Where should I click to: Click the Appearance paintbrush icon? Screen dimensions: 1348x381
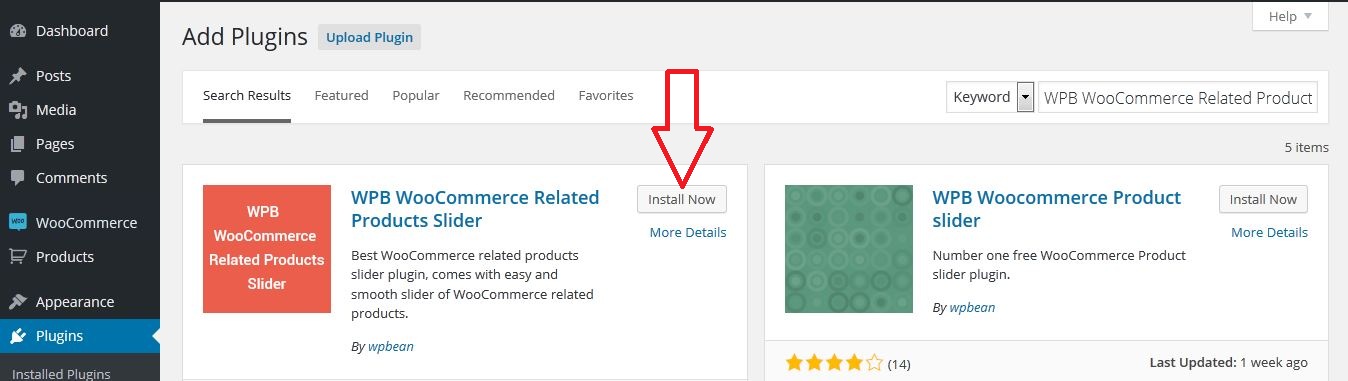(x=17, y=302)
